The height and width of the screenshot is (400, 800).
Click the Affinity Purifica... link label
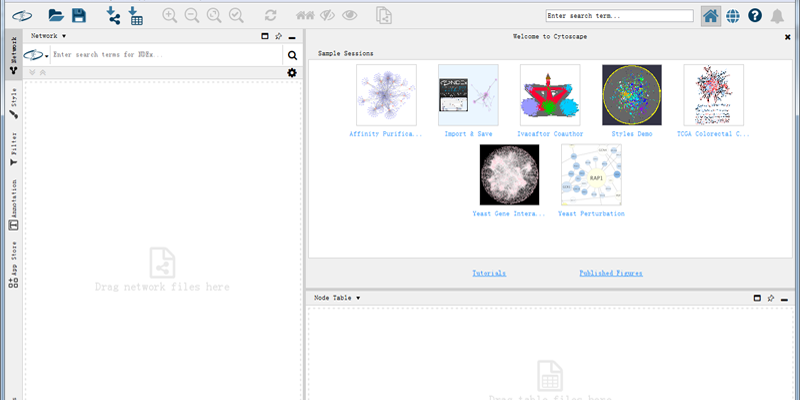click(386, 134)
